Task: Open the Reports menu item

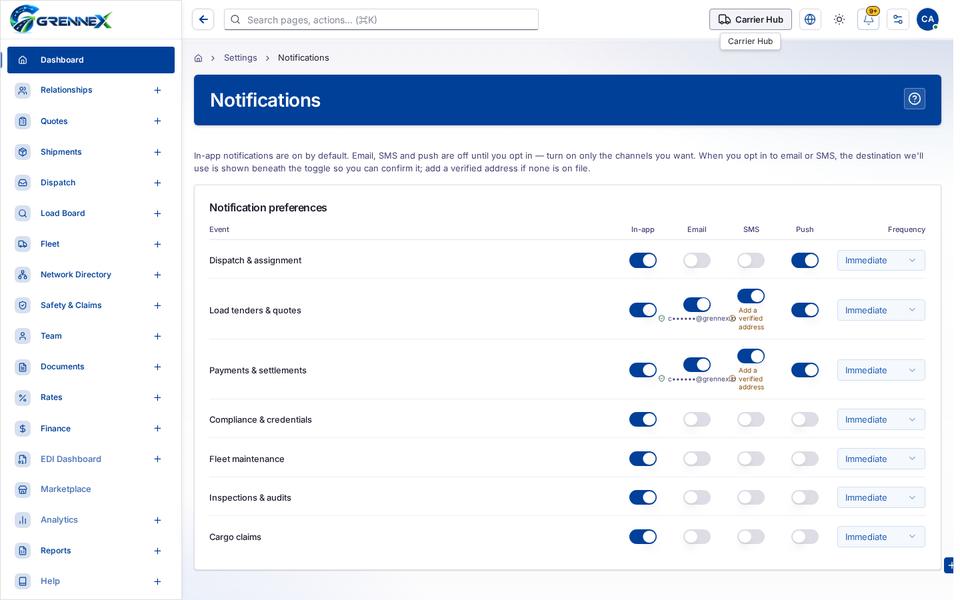Action: coord(91,550)
